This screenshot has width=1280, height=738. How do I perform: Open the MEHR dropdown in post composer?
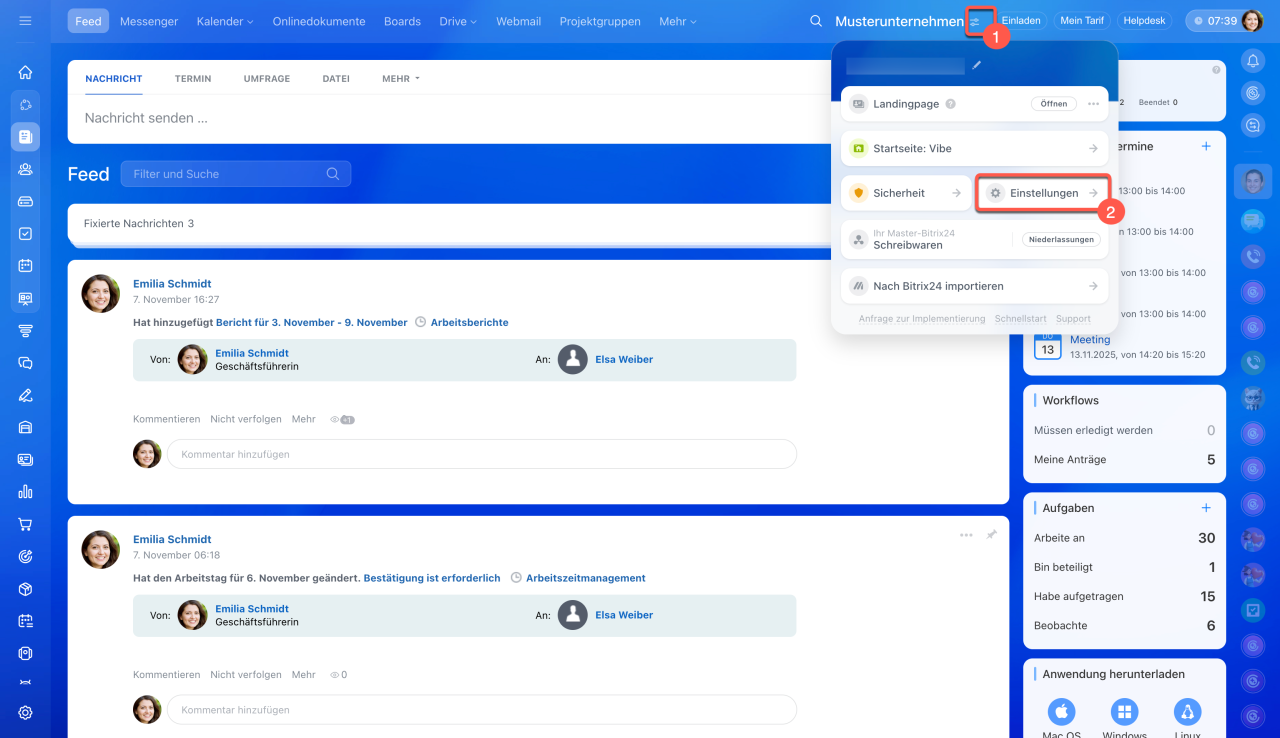400,79
